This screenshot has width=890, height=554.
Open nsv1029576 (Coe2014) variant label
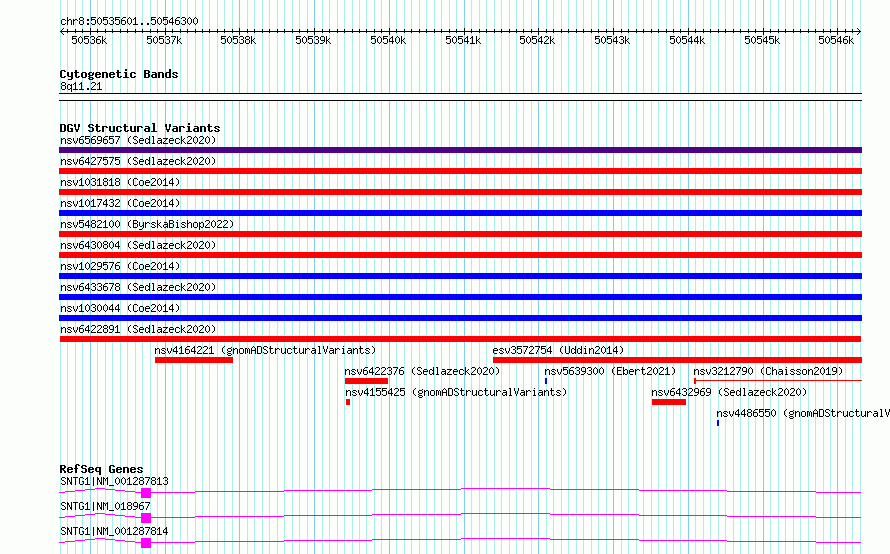point(120,266)
